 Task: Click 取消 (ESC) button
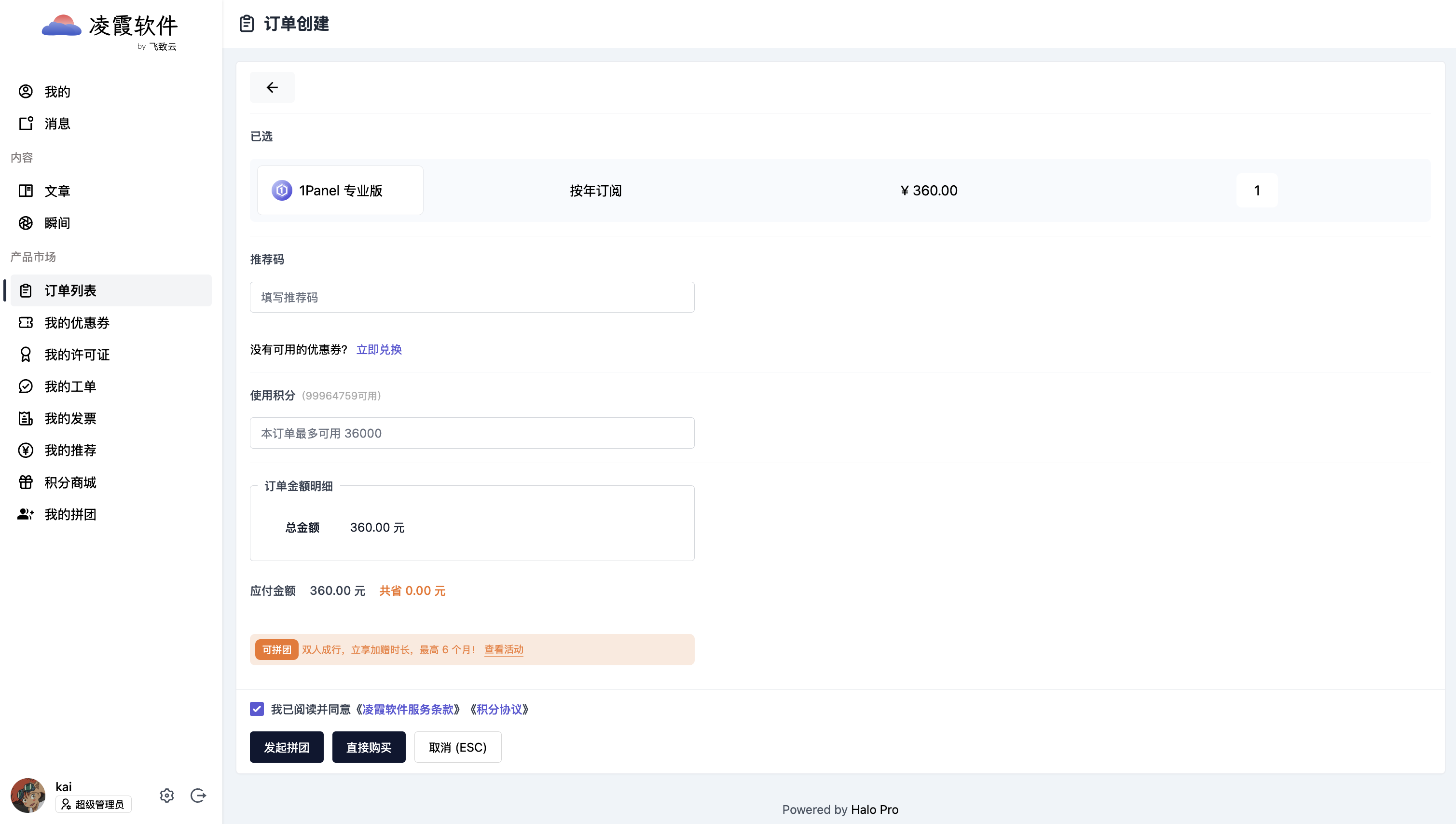tap(458, 747)
